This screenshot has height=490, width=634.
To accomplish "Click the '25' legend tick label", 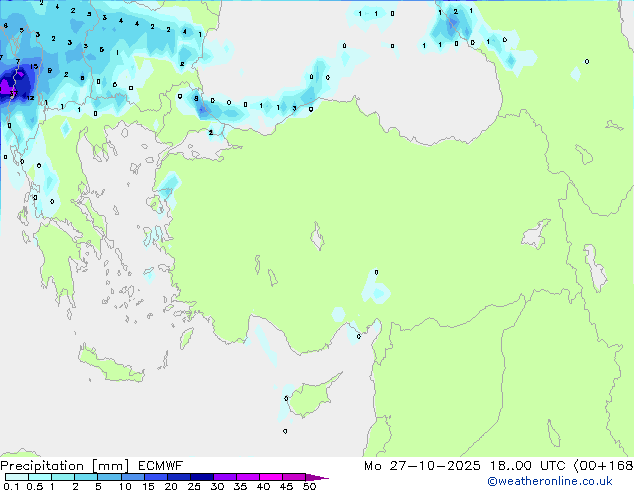I will 194,486.
